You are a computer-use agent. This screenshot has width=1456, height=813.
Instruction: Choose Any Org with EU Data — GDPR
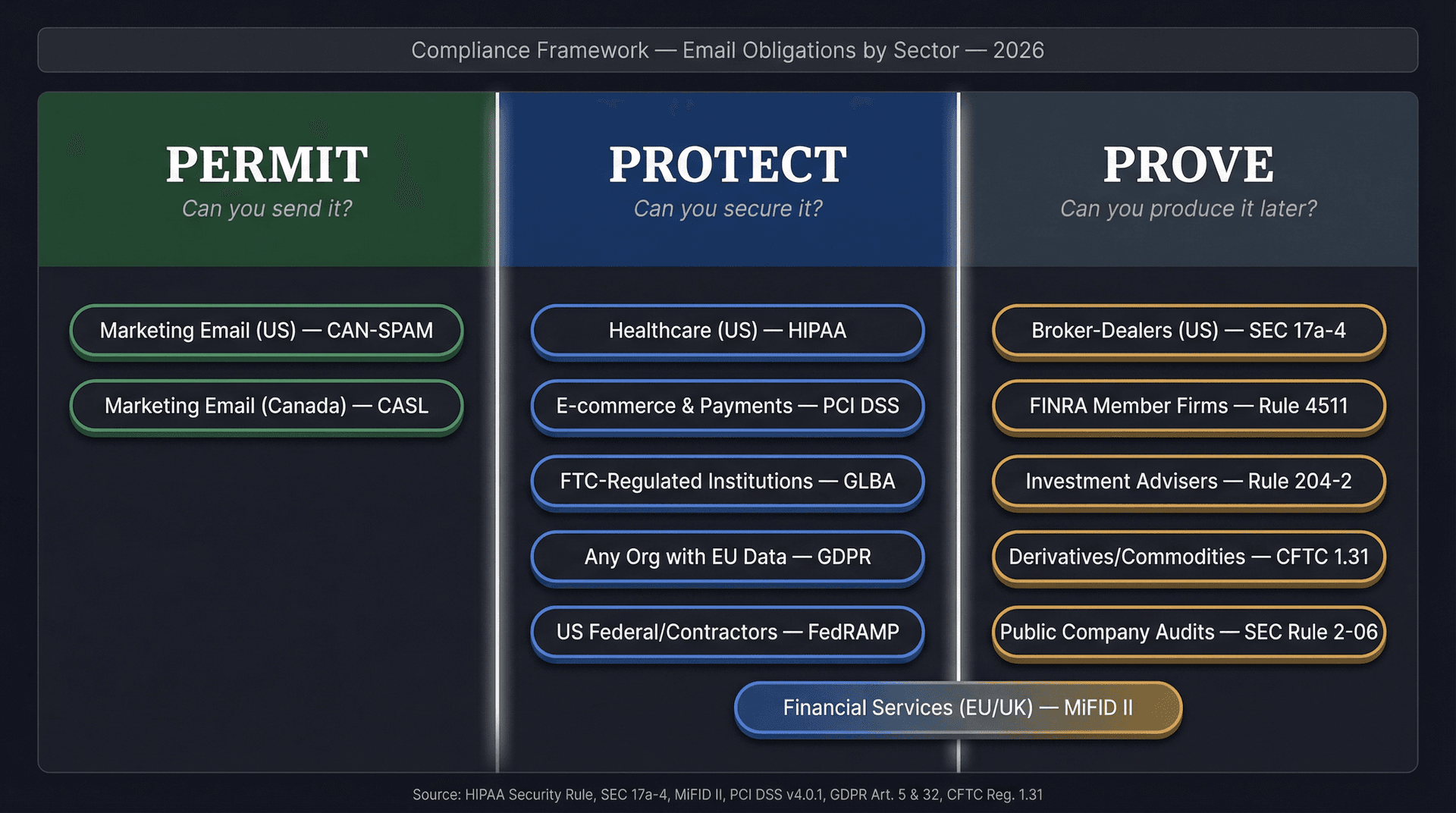[x=727, y=557]
